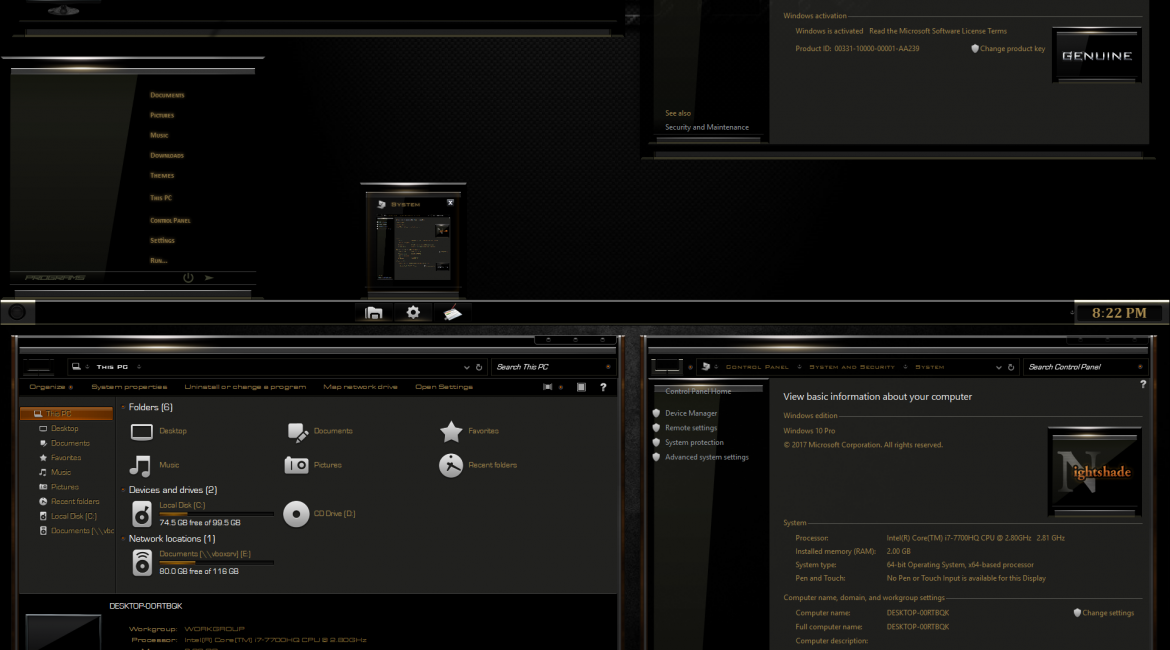This screenshot has height=650, width=1170.
Task: Click Open Settings in the Explorer toolbar
Action: pos(444,387)
